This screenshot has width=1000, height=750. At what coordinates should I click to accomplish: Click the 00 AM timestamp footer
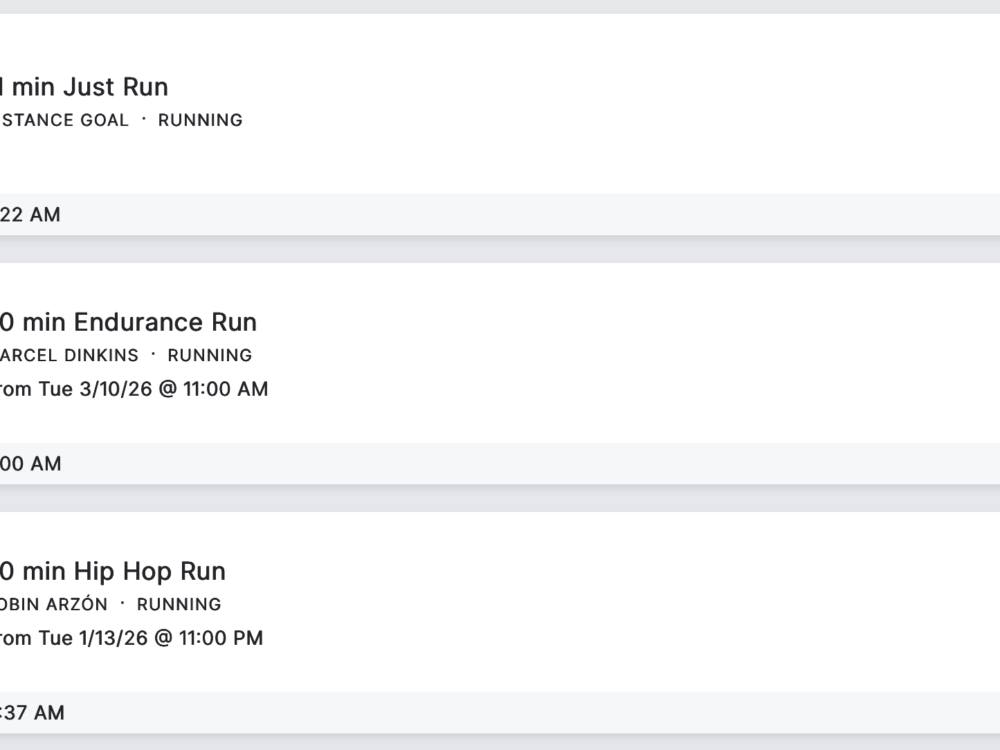[x=500, y=463]
